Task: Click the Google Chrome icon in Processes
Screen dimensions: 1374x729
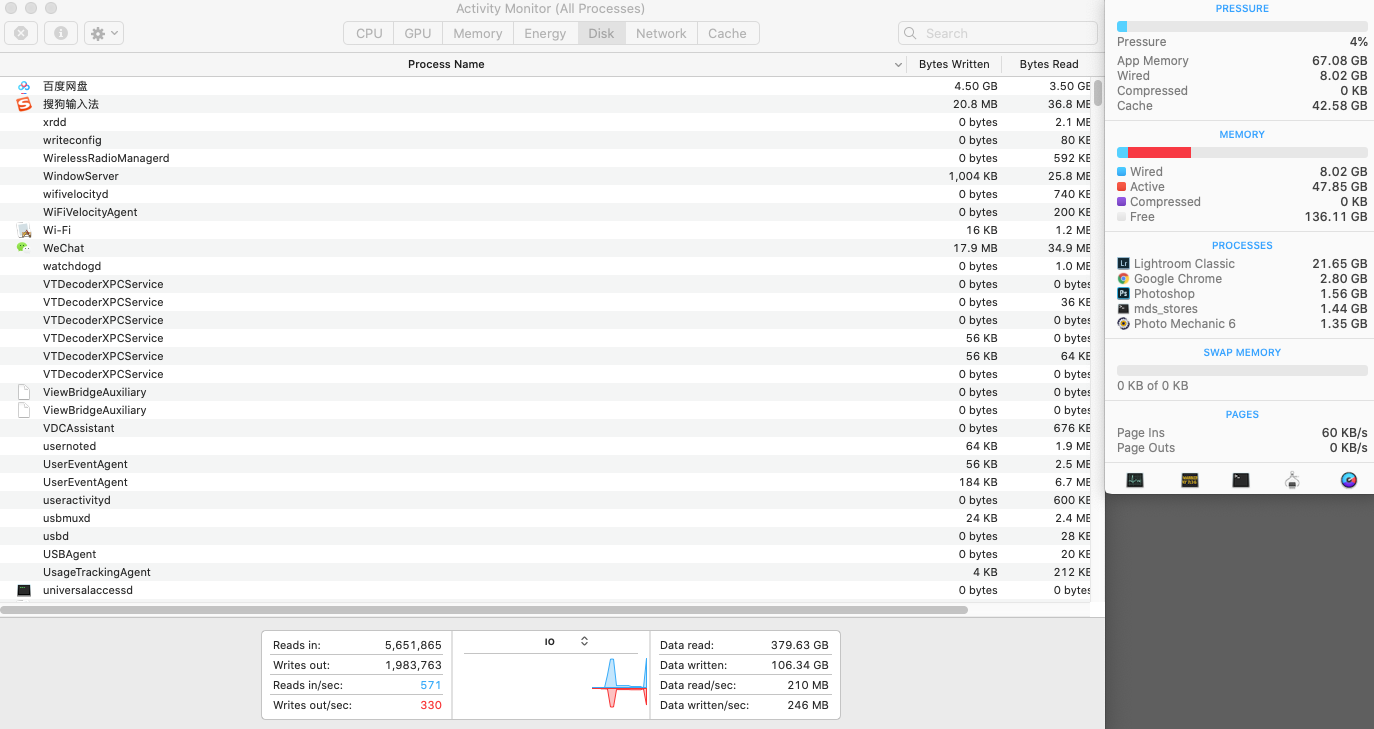Action: (1123, 279)
